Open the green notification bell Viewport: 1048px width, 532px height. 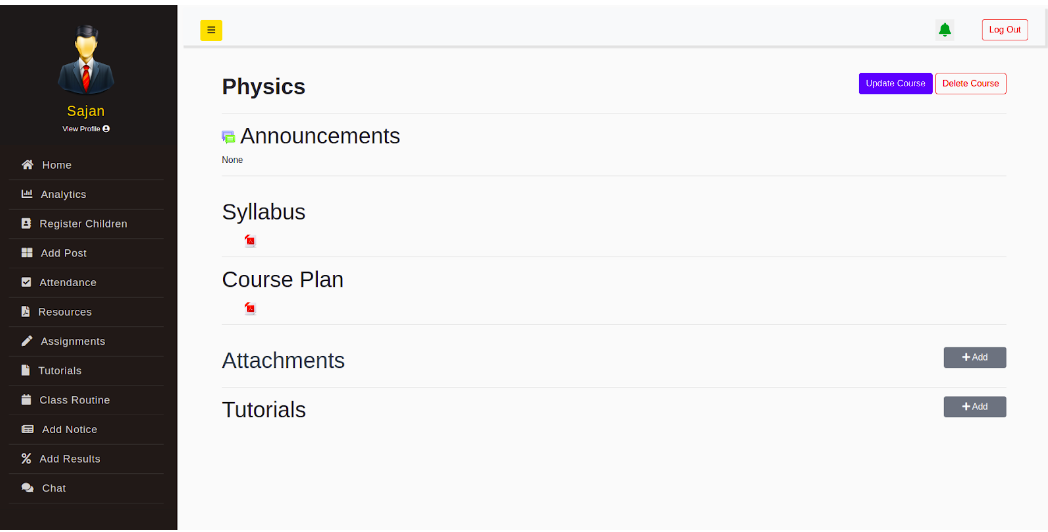click(x=944, y=30)
